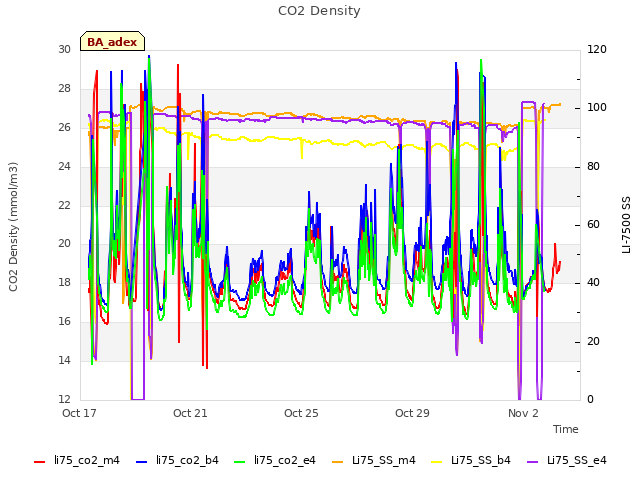Click left axis value 22

(x=64, y=205)
